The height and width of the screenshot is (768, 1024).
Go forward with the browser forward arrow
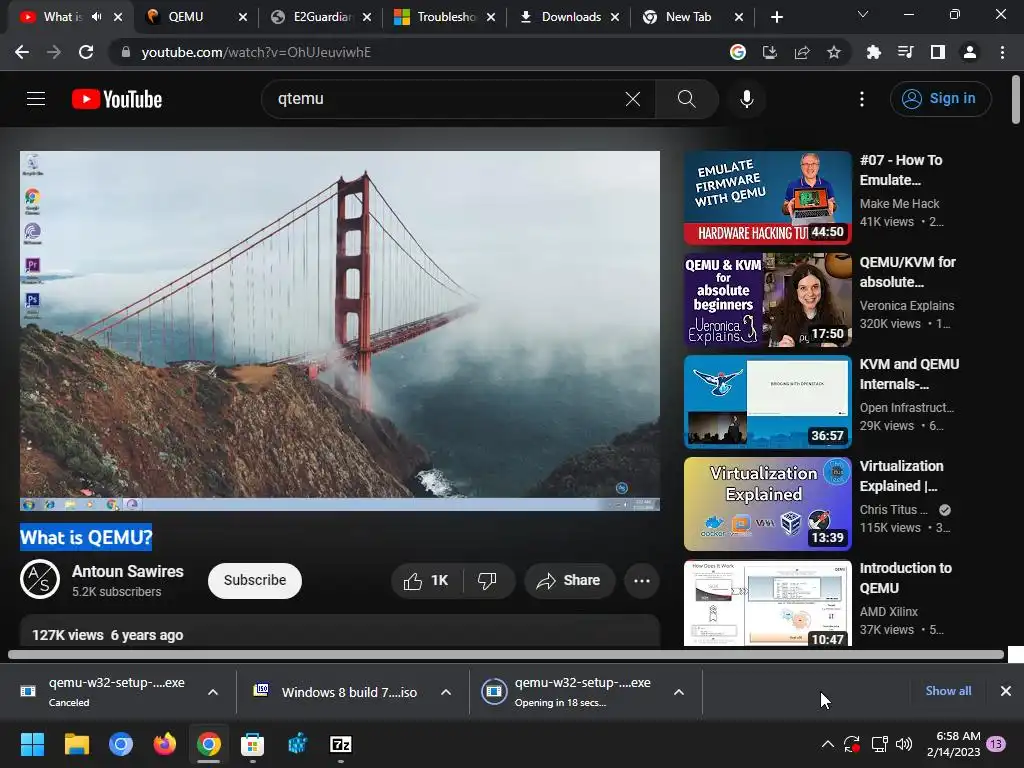(x=54, y=52)
